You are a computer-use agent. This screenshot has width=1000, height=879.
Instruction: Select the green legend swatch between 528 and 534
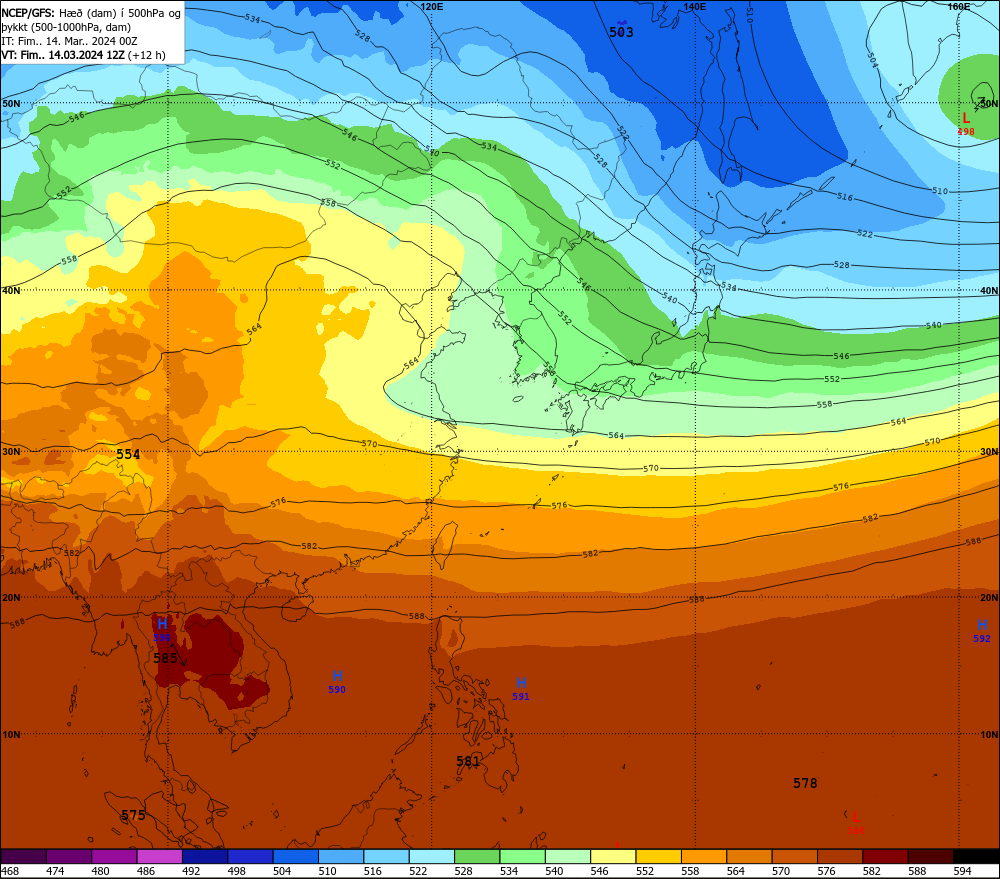477,856
